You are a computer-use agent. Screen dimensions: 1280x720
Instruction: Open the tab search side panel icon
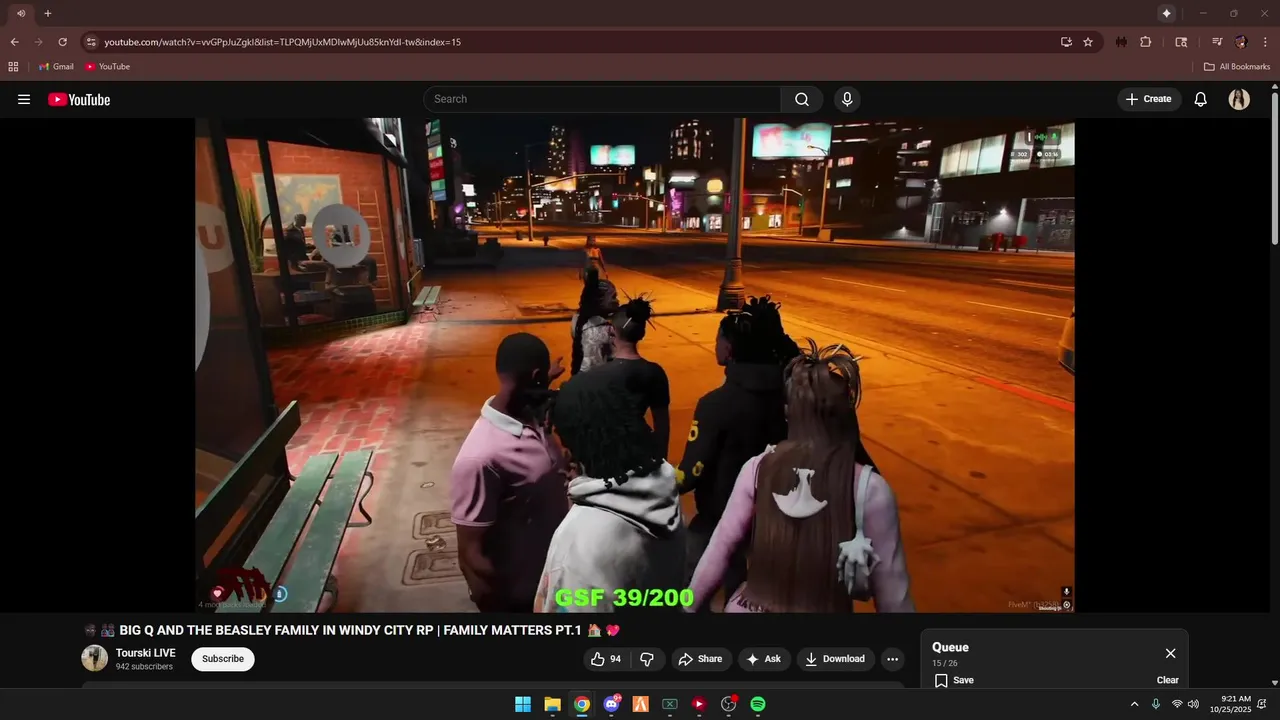coord(1181,42)
